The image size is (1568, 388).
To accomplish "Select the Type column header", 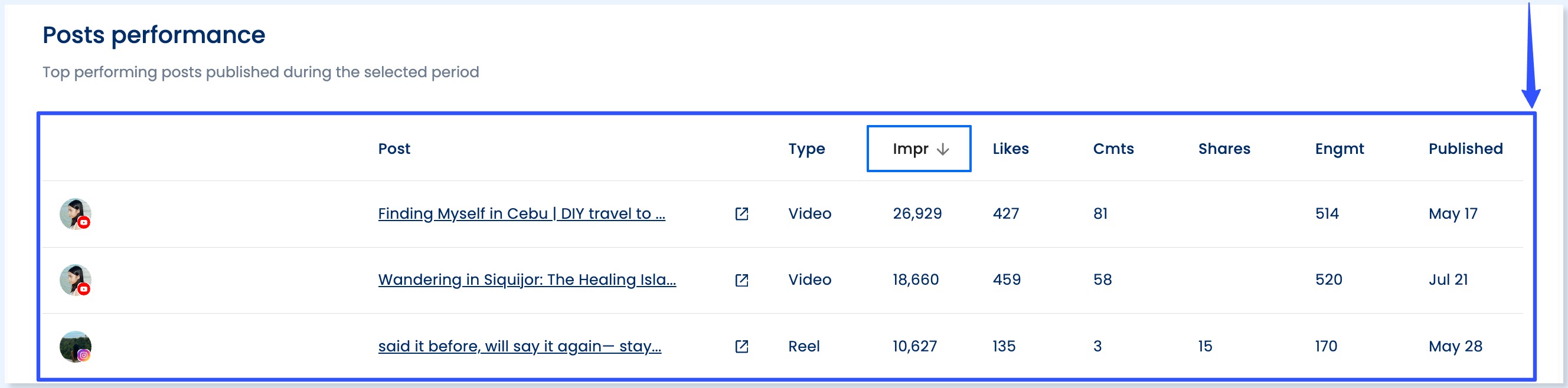I will pyautogui.click(x=806, y=149).
